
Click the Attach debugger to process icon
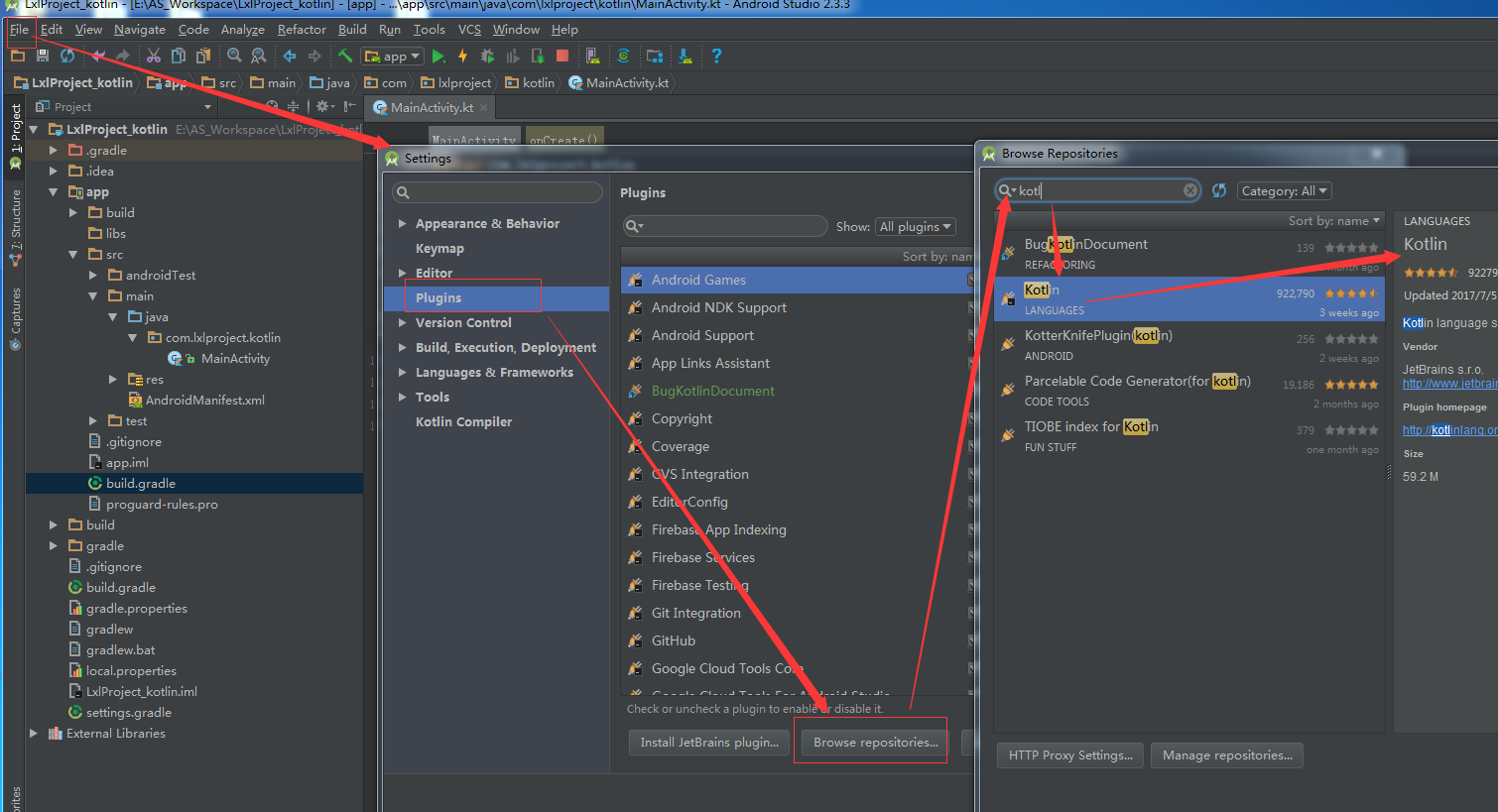(x=537, y=56)
